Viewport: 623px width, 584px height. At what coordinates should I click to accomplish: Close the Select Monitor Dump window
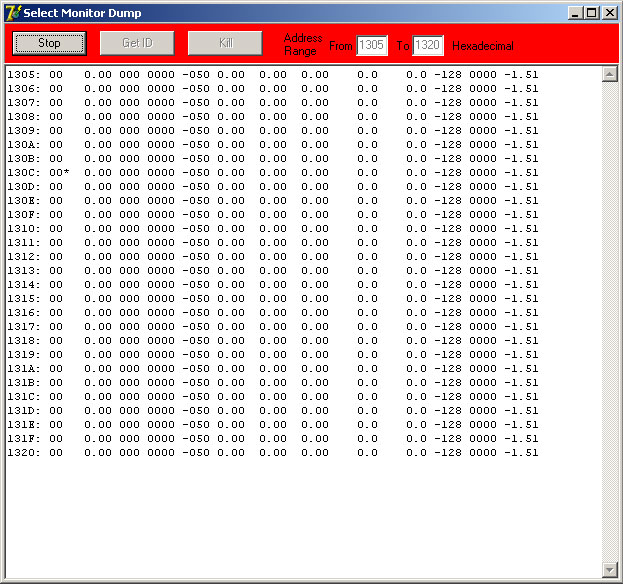click(610, 13)
